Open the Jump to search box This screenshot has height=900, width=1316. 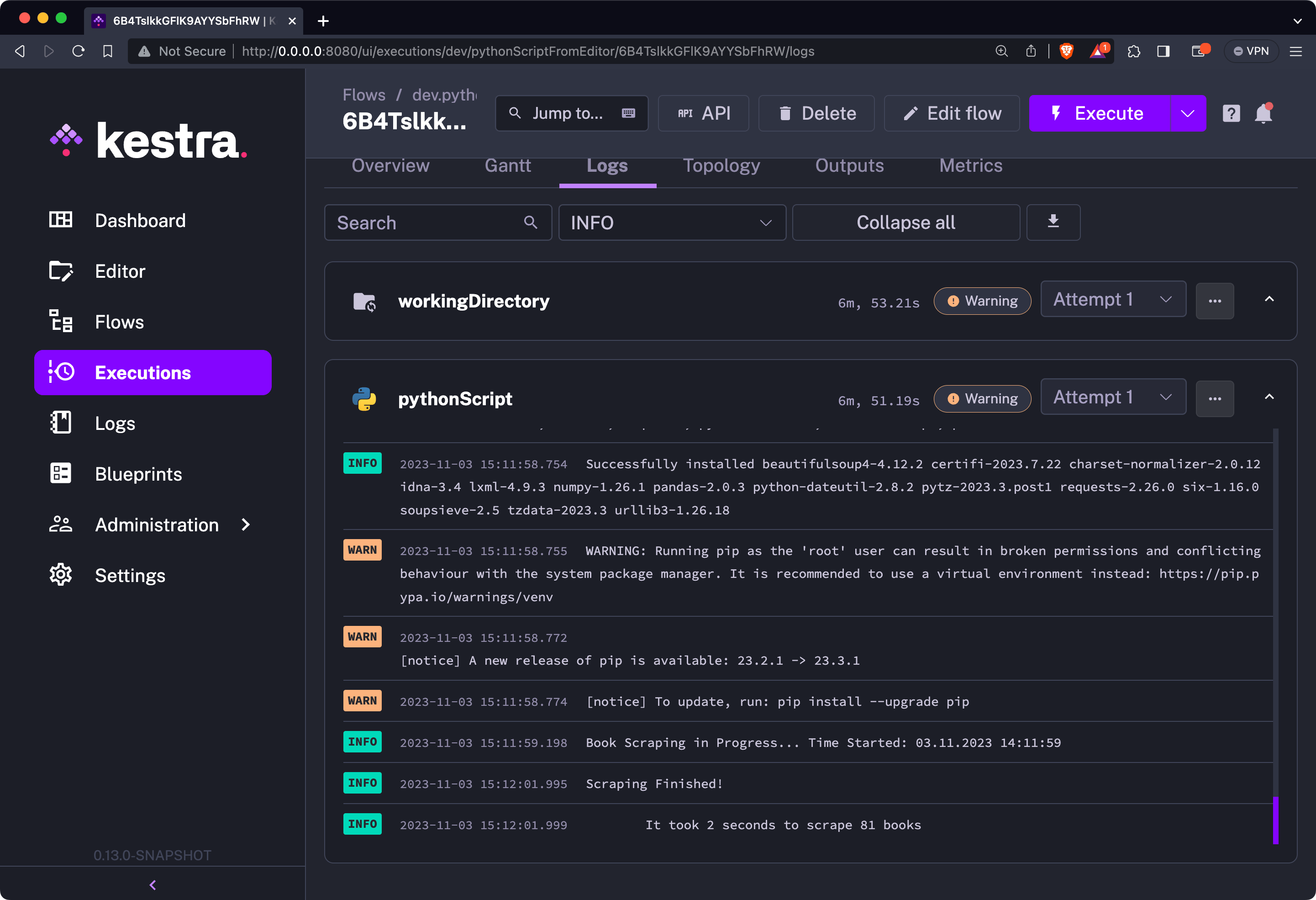571,113
